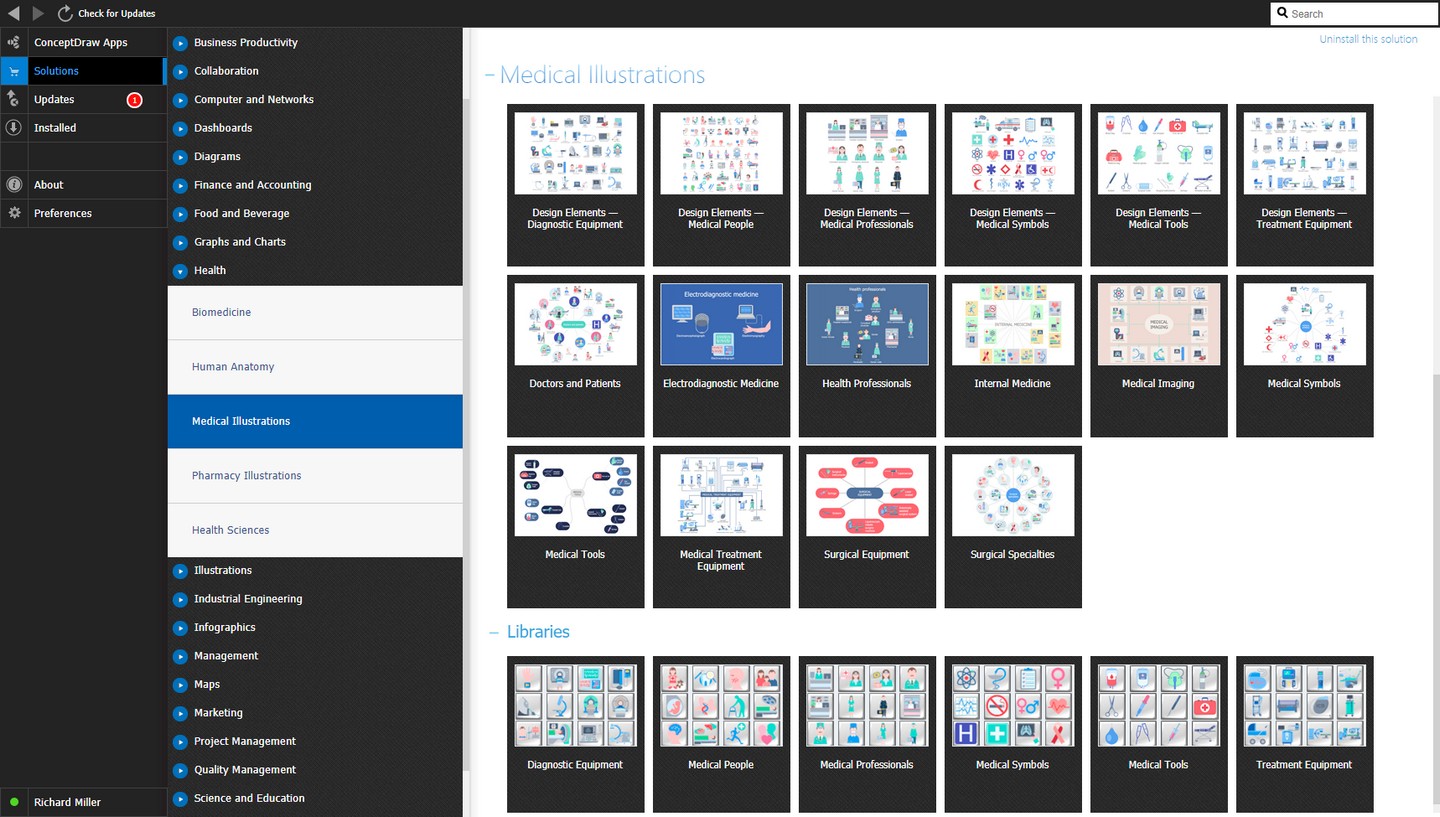Select the Medical Illustrations solution
This screenshot has height=817, width=1440.
click(x=315, y=421)
